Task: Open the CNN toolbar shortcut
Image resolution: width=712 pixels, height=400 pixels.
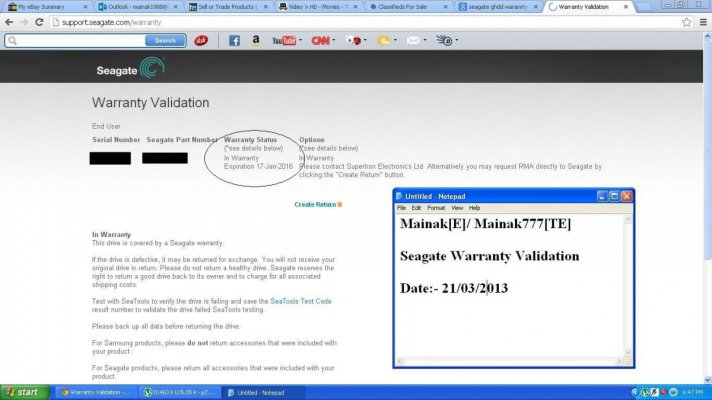Action: [320, 40]
